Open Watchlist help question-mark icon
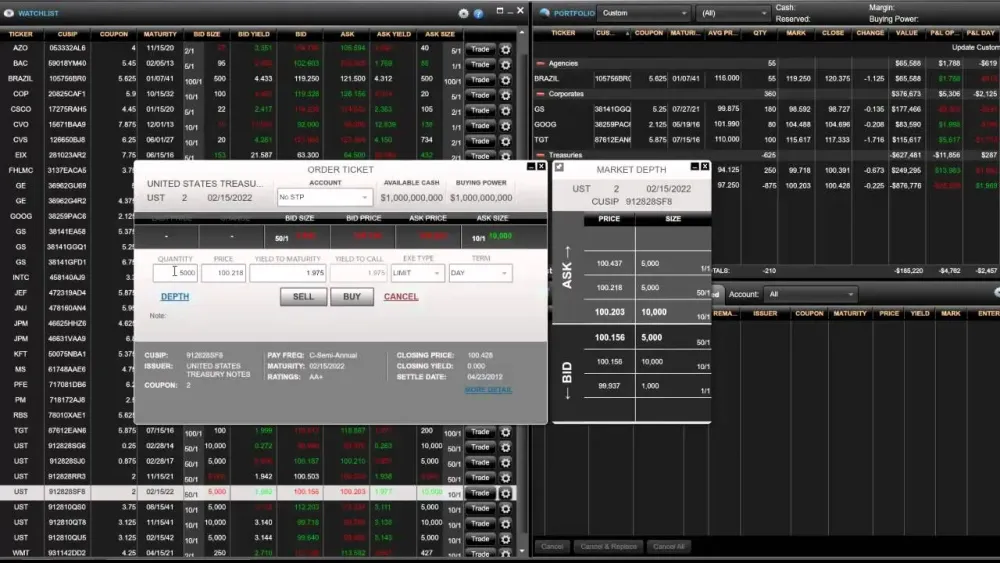Screen dimensions: 1000x563 point(478,13)
